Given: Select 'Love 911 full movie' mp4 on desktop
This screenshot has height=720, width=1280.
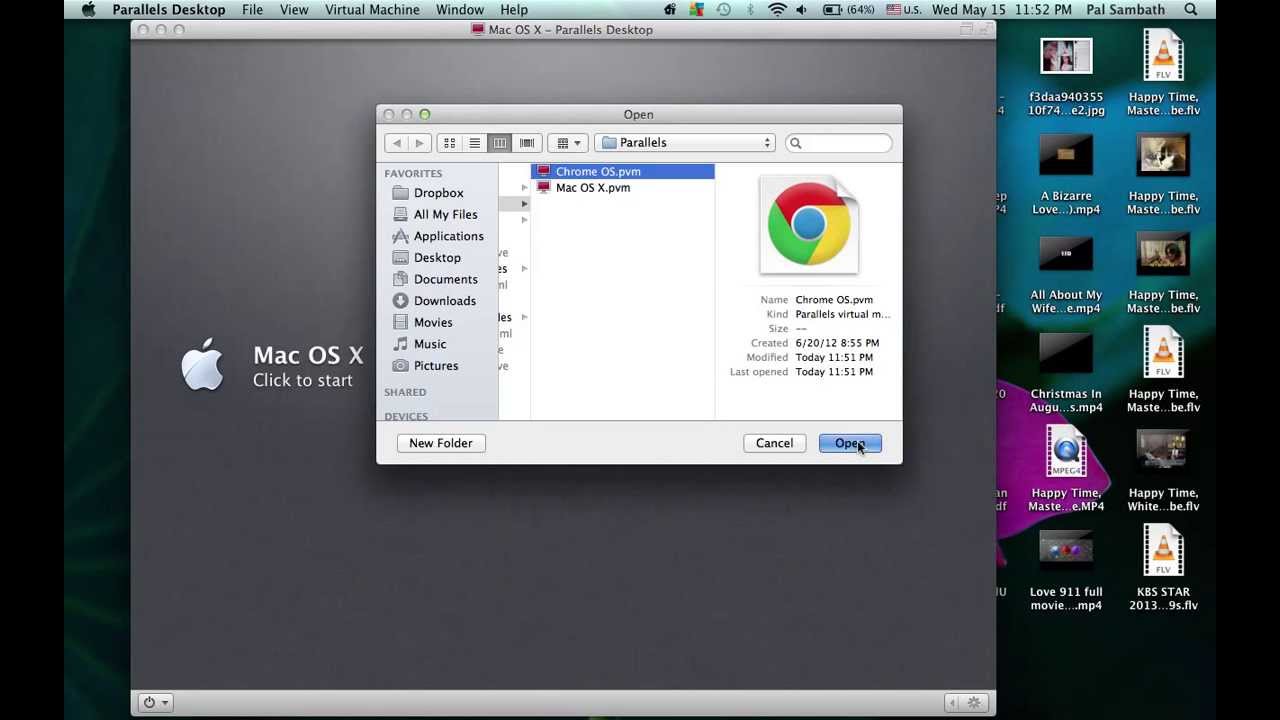Looking at the screenshot, I should (x=1066, y=571).
